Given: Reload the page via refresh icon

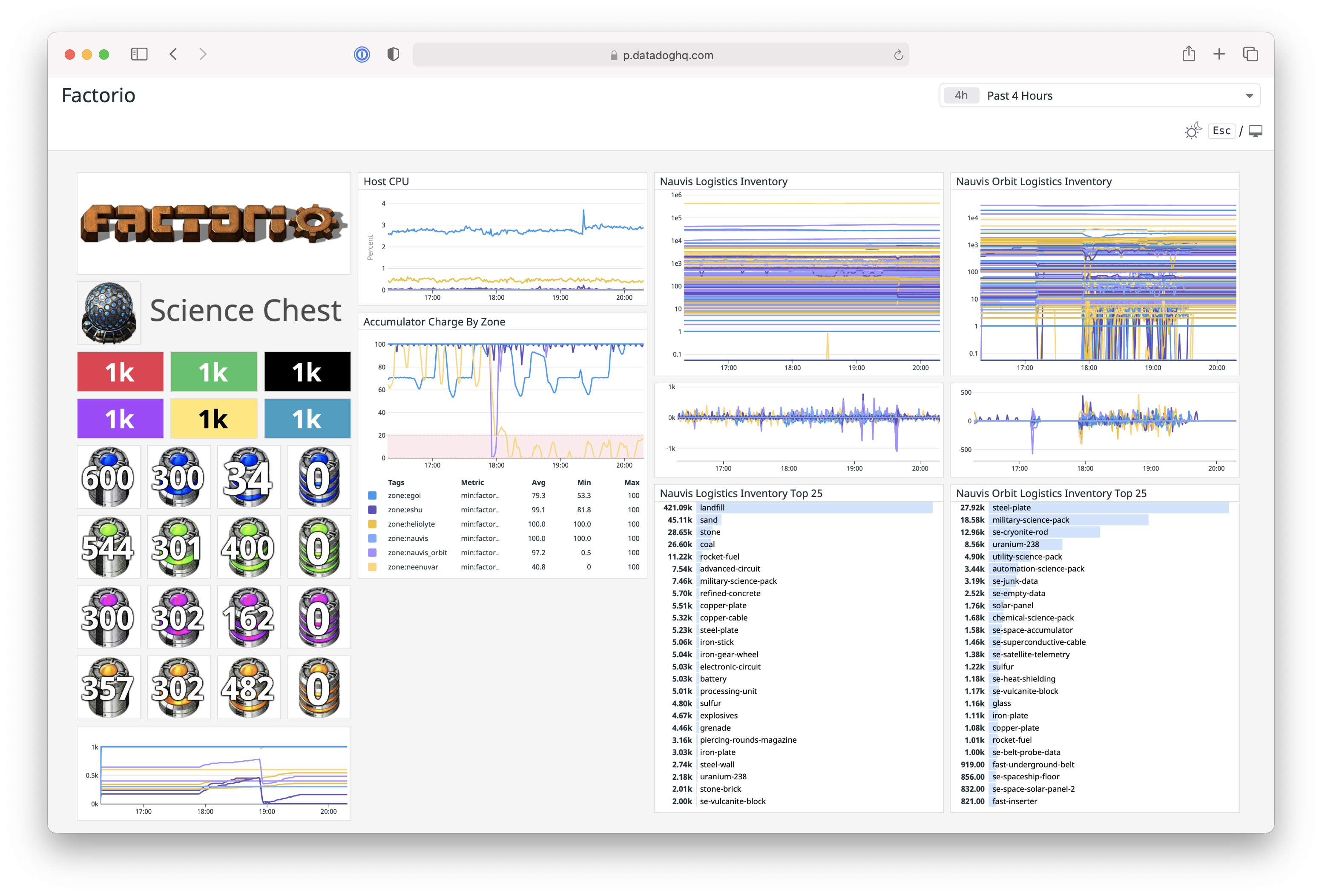Looking at the screenshot, I should 898,55.
